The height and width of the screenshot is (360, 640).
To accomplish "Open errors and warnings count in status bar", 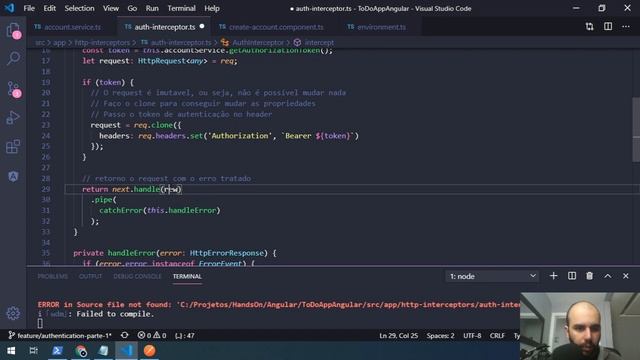I will (151, 335).
